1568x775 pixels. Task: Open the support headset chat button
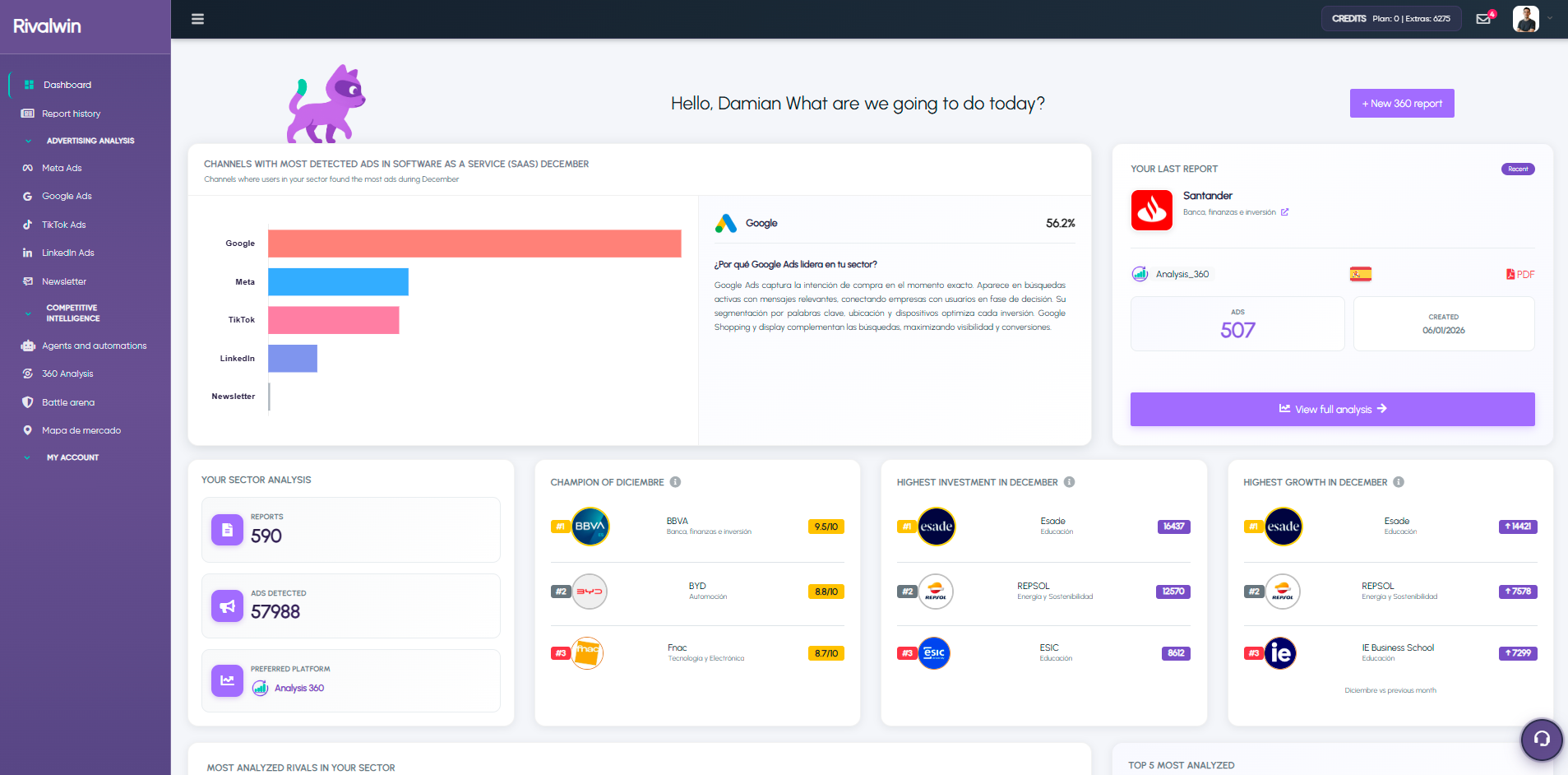pos(1542,739)
